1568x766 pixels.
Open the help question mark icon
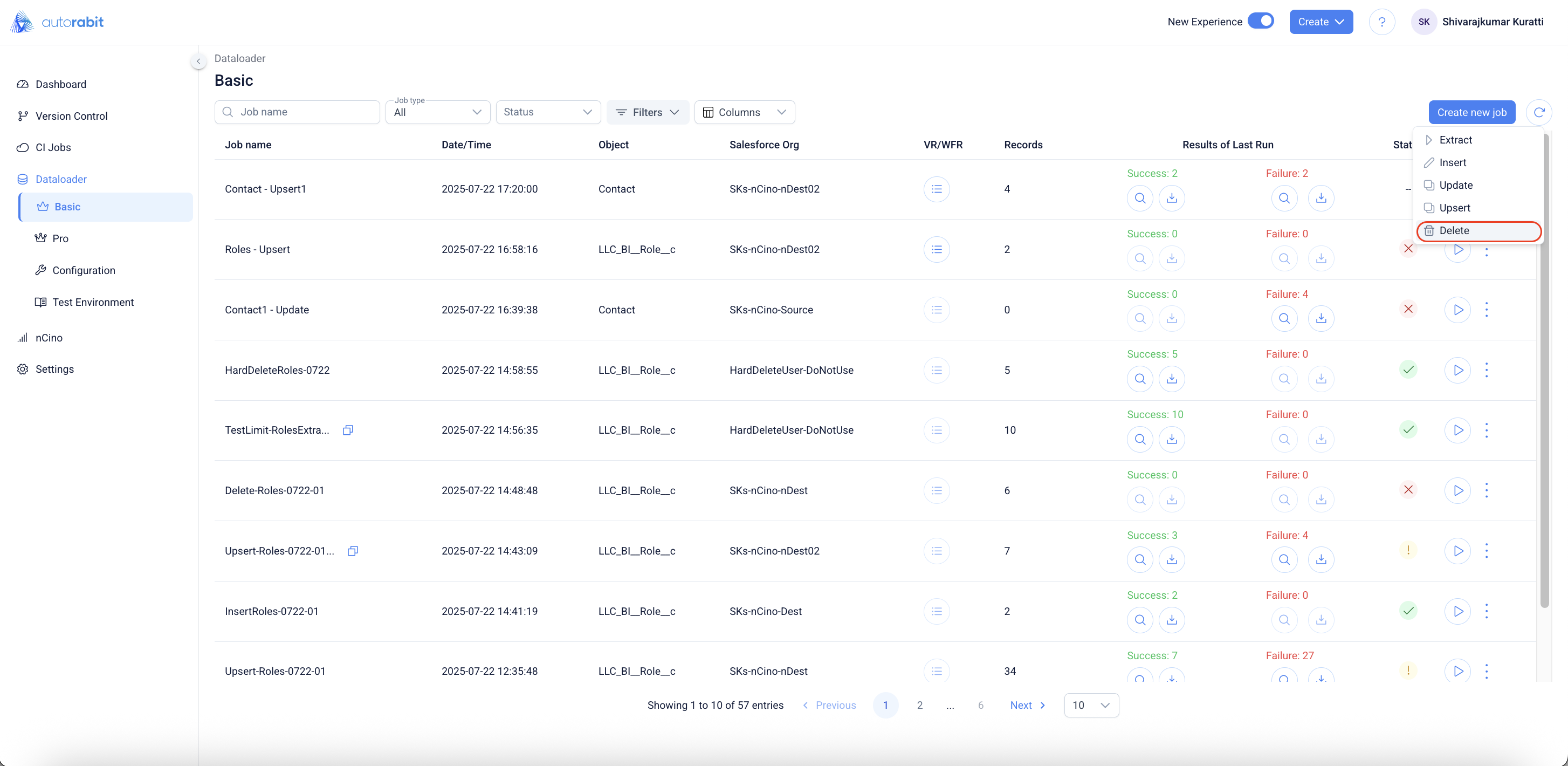click(x=1382, y=22)
